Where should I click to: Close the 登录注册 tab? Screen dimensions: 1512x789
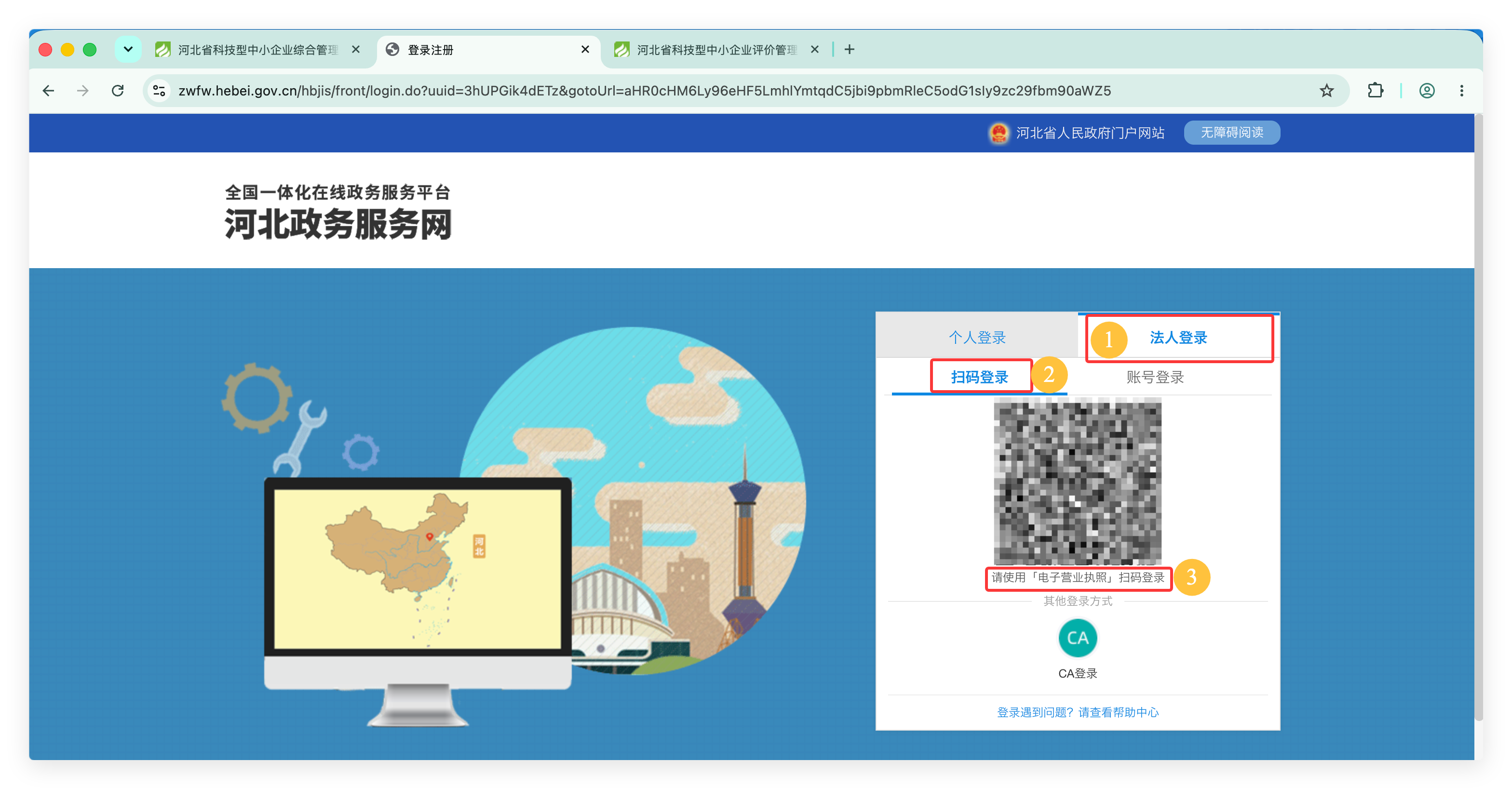(585, 50)
